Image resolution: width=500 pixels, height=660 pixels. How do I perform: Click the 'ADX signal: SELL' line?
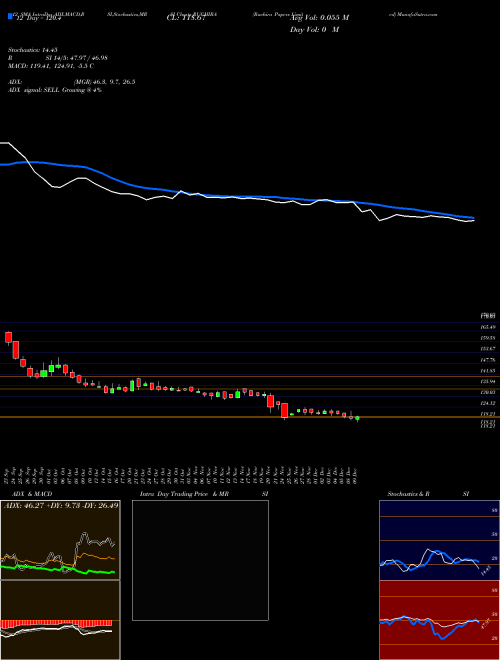[x=55, y=90]
